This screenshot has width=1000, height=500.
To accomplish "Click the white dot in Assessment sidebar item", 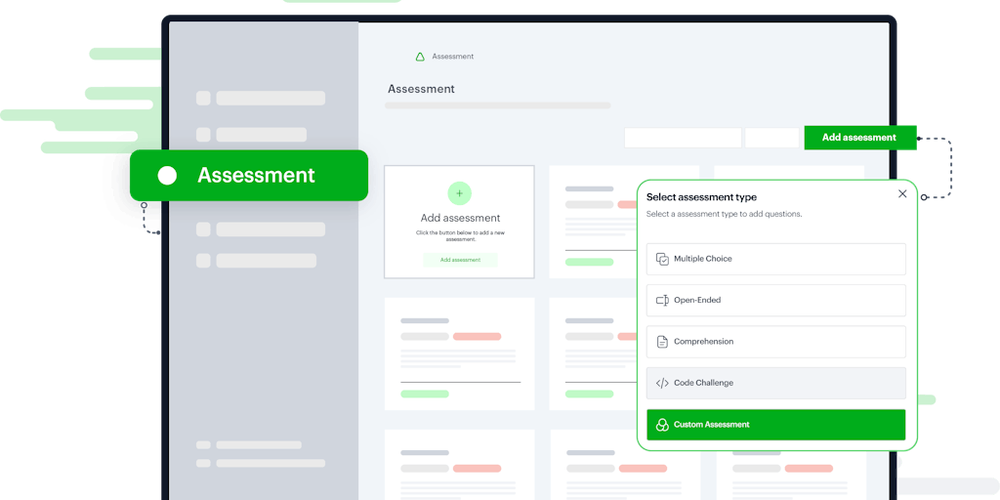I will pyautogui.click(x=167, y=175).
